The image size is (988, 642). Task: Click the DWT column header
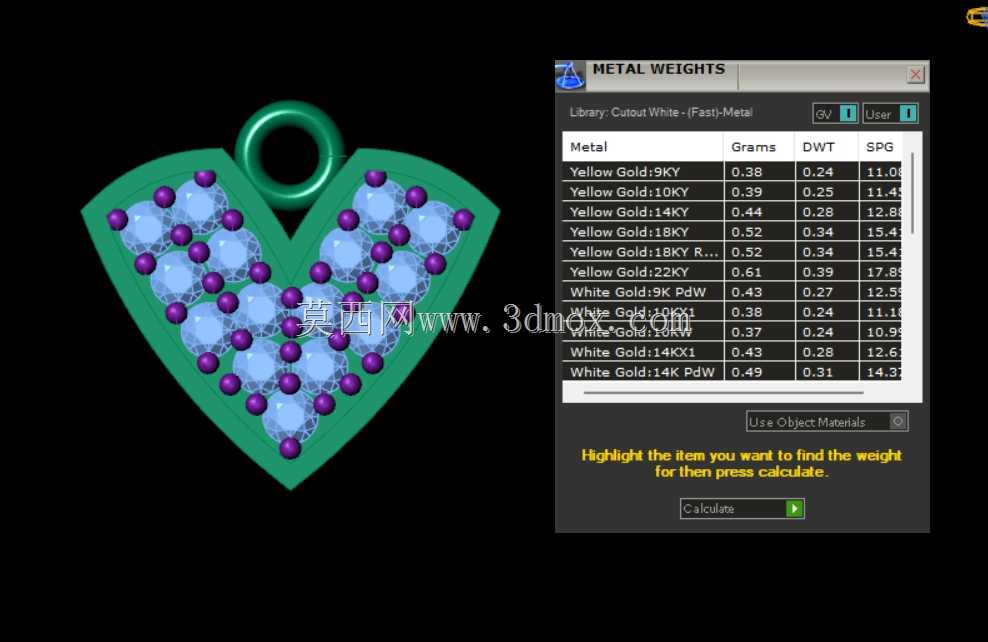[x=826, y=147]
